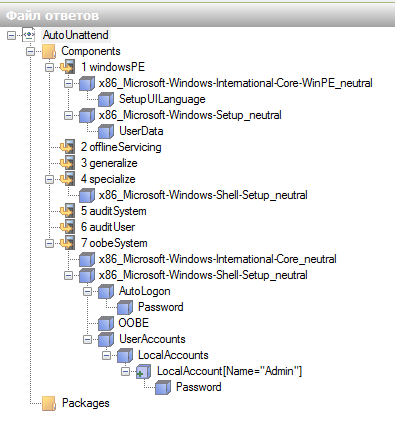This screenshot has width=395, height=423.
Task: Collapse Shell-Setup_neutral under oobeSystem
Action: click(x=68, y=275)
